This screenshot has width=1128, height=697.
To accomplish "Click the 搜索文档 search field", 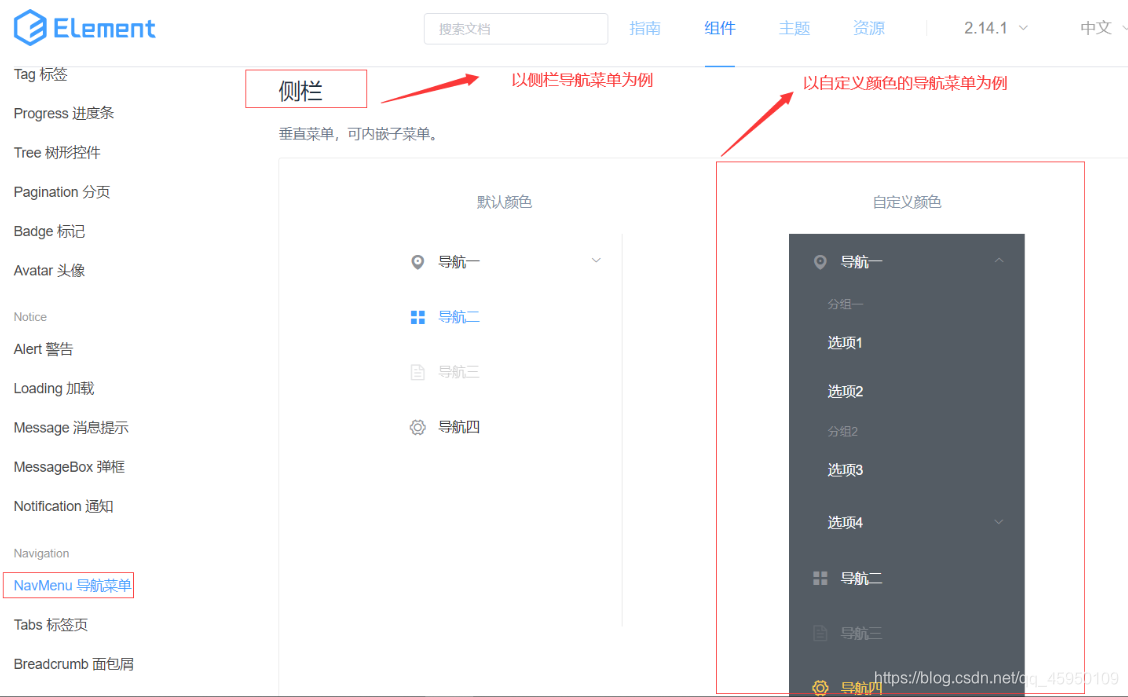I will coord(516,28).
